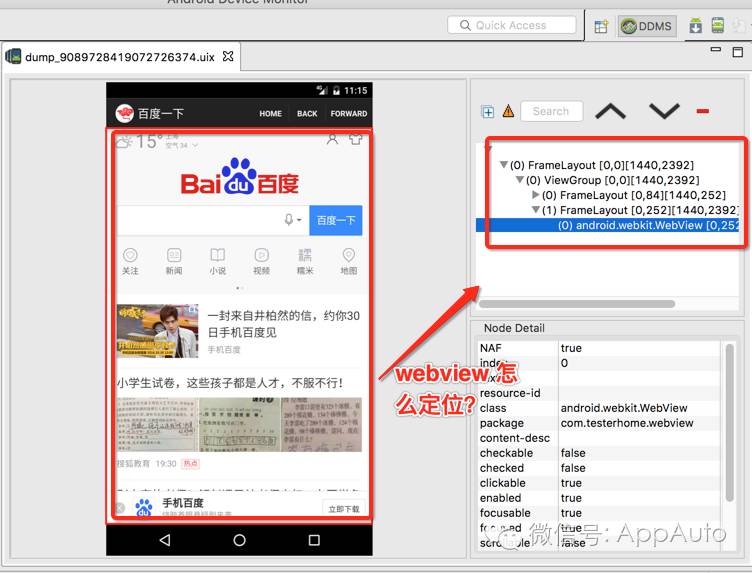Tap FORWARD in the phone app bar
This screenshot has width=752, height=573.
click(x=349, y=114)
